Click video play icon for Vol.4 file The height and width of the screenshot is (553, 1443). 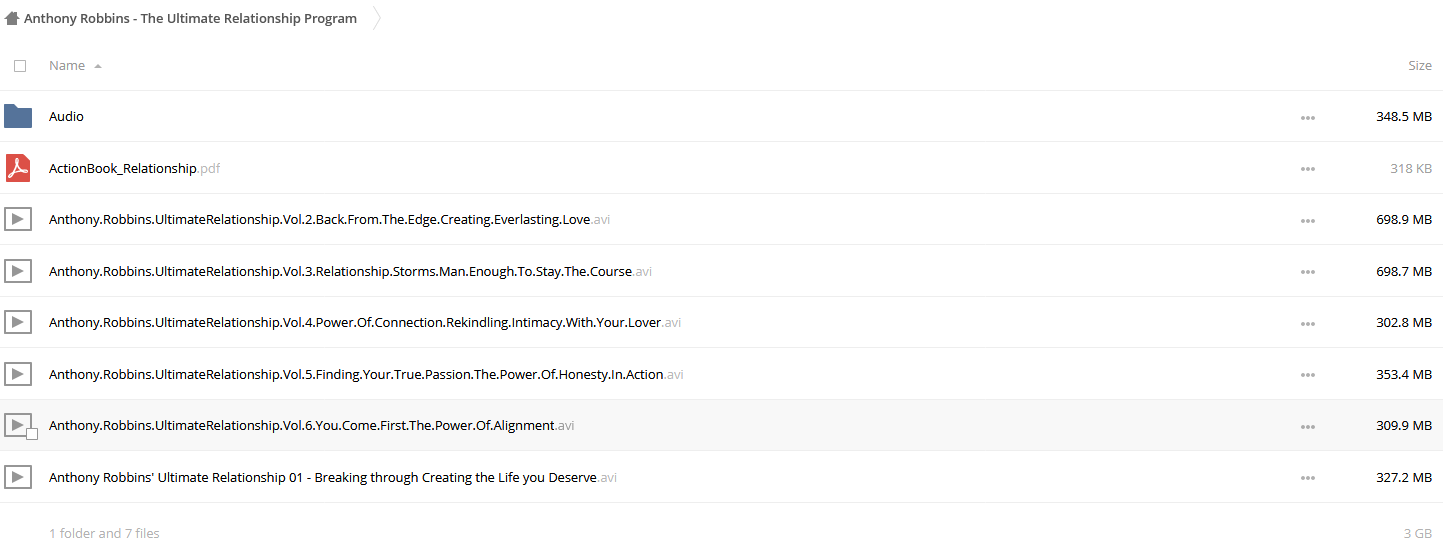tap(18, 322)
